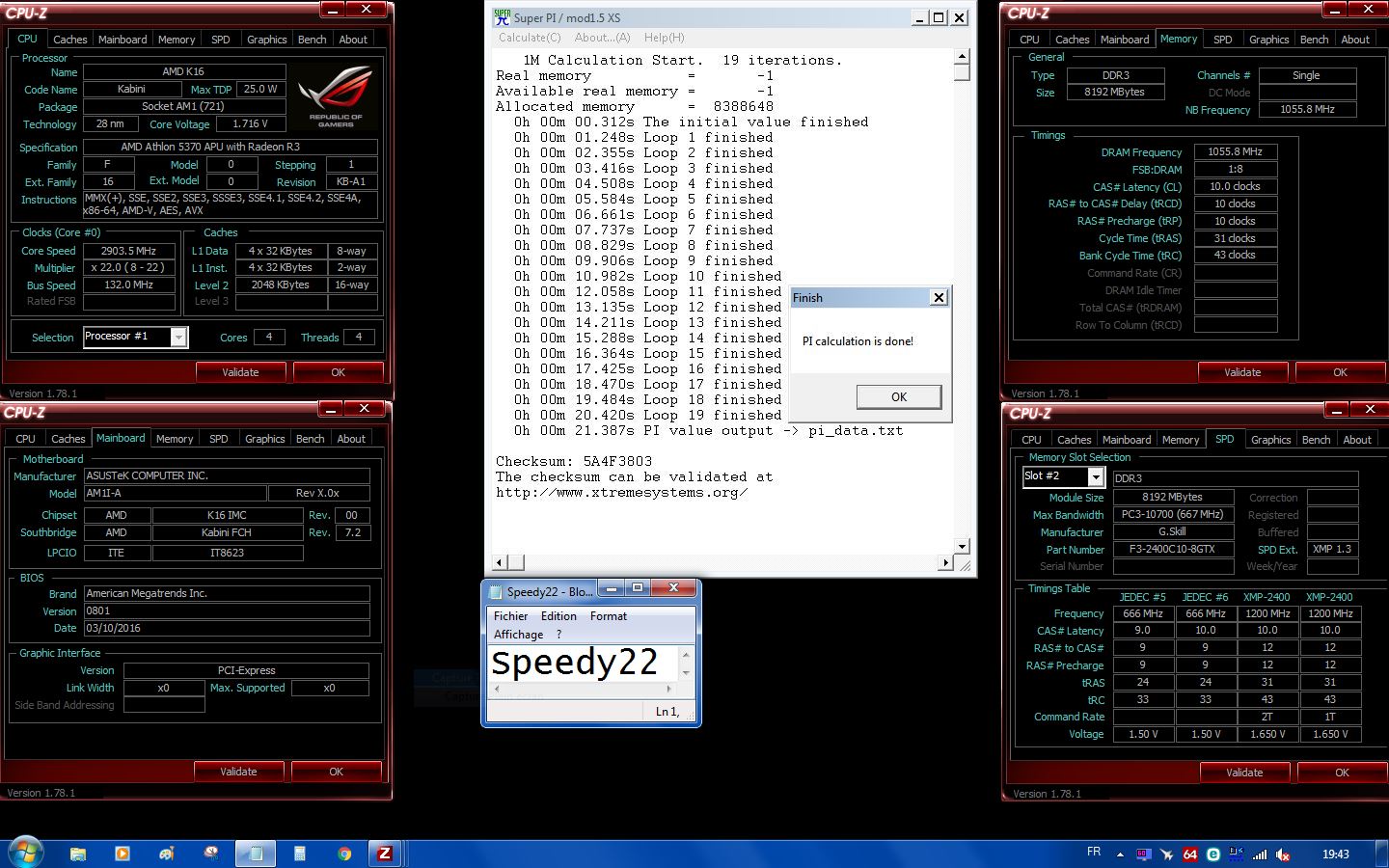Launch Windows Media Player from taskbar

(x=123, y=854)
